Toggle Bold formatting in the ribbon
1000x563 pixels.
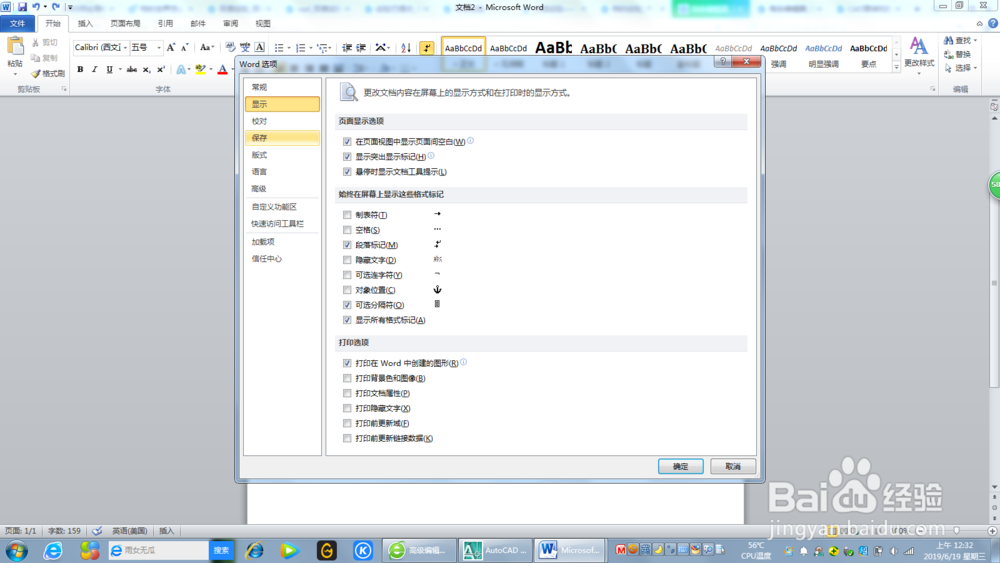point(80,69)
